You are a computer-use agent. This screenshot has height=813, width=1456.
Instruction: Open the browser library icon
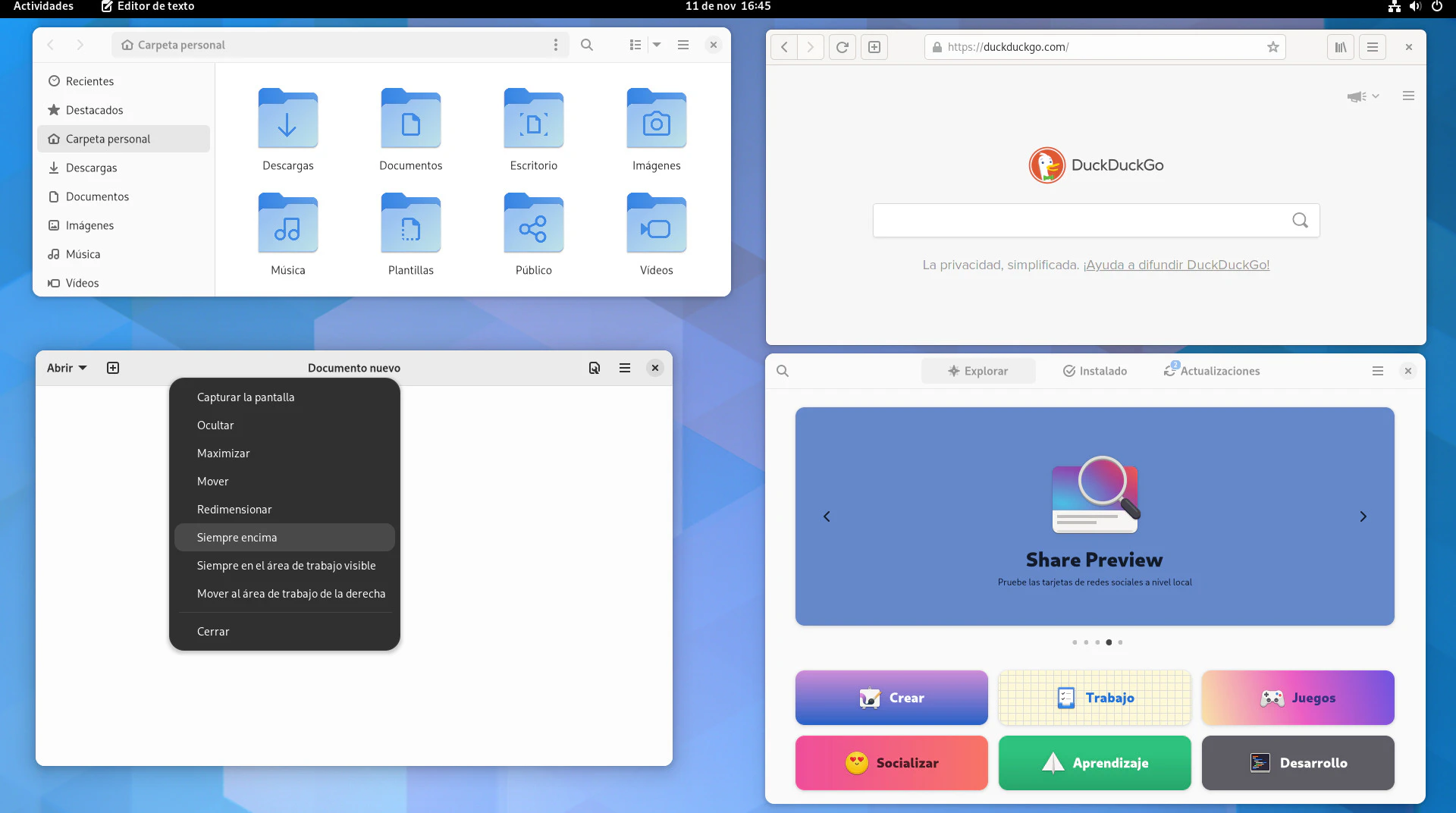click(1340, 47)
